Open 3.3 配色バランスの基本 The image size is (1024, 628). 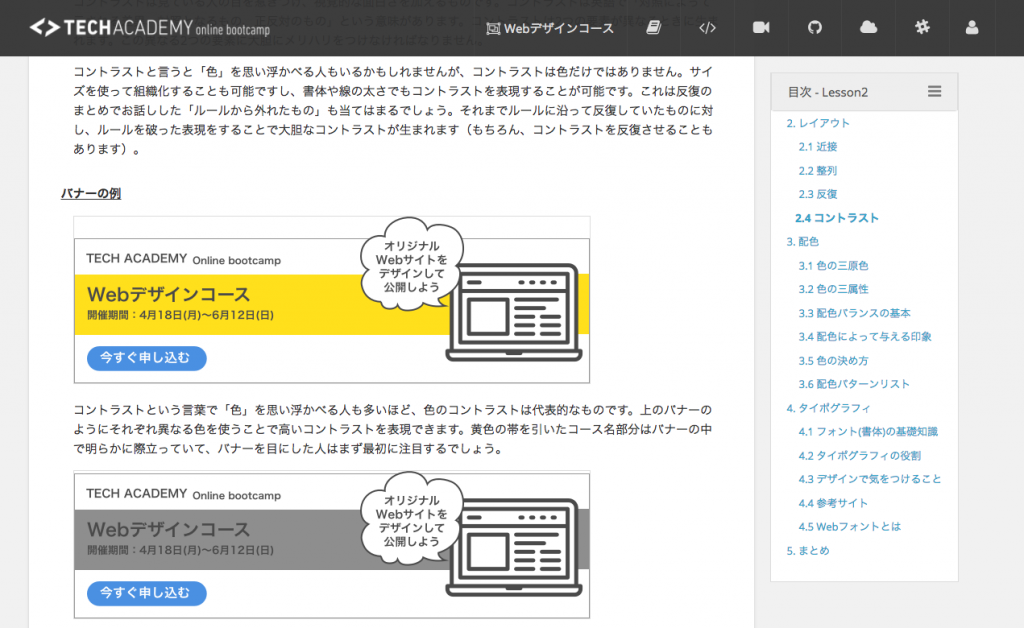coord(854,313)
